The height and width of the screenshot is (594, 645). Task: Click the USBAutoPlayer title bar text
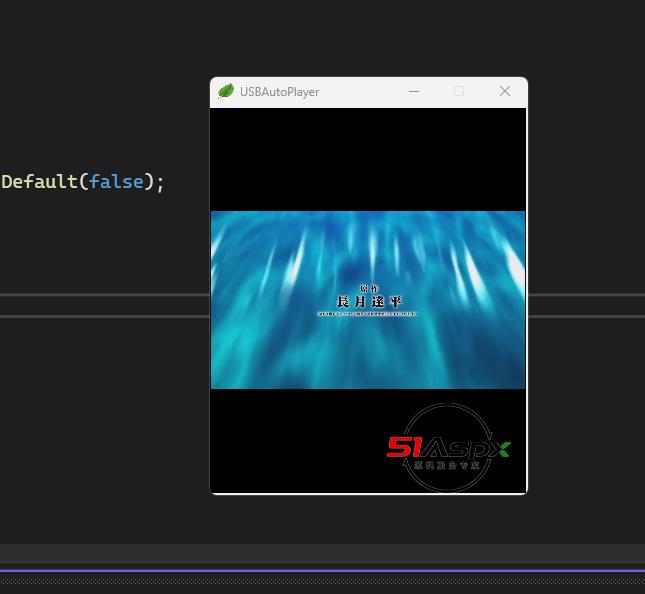pos(279,92)
